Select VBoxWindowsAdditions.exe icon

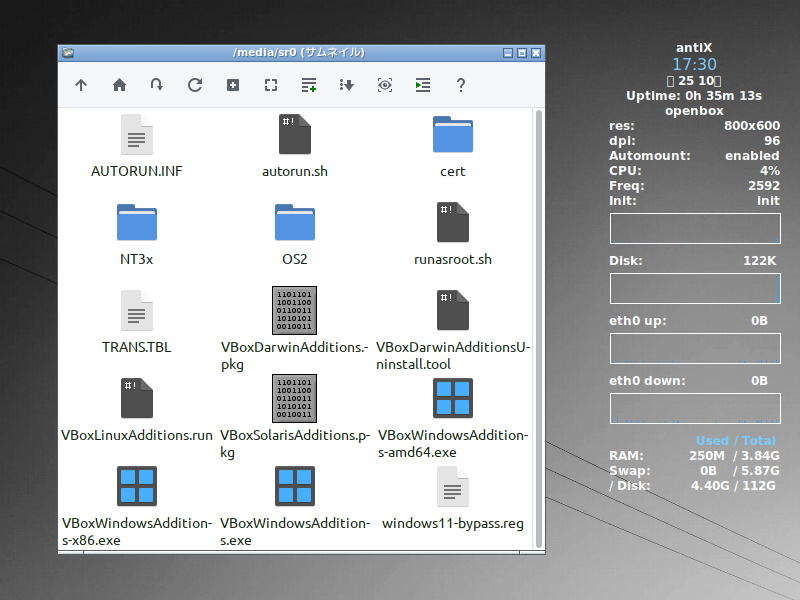pyautogui.click(x=295, y=486)
